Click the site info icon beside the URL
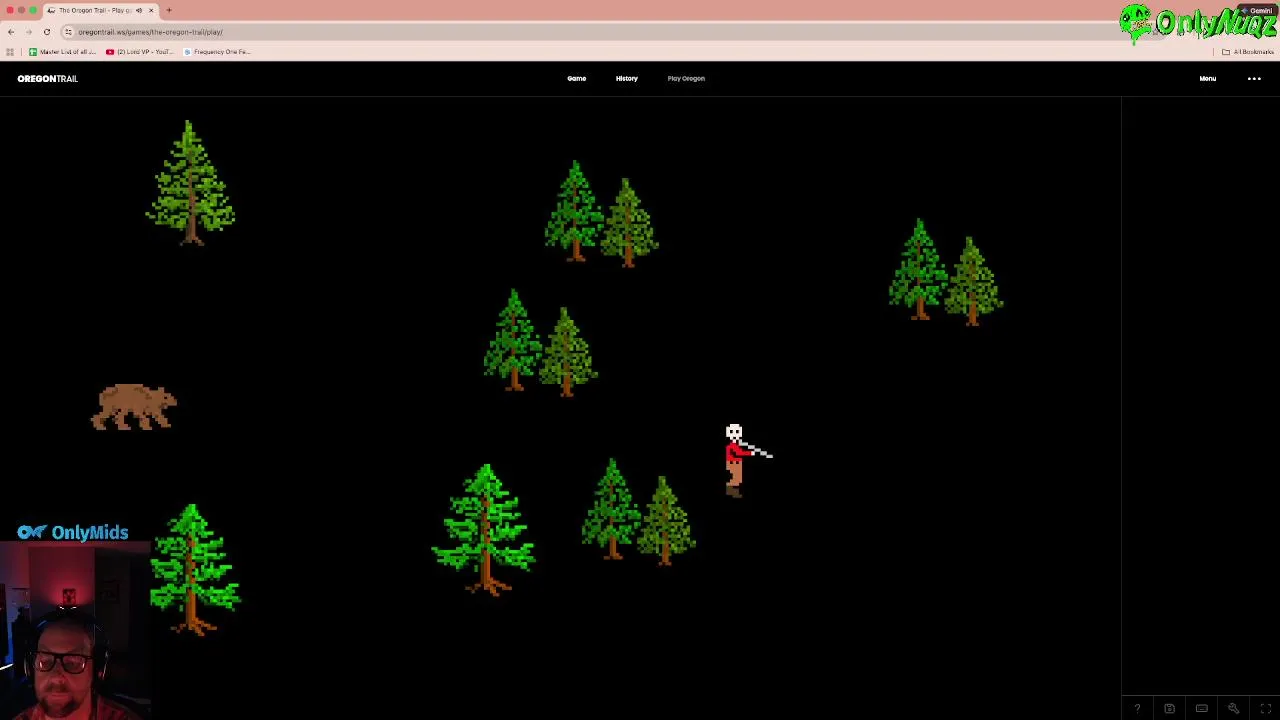1280x720 pixels. [69, 32]
